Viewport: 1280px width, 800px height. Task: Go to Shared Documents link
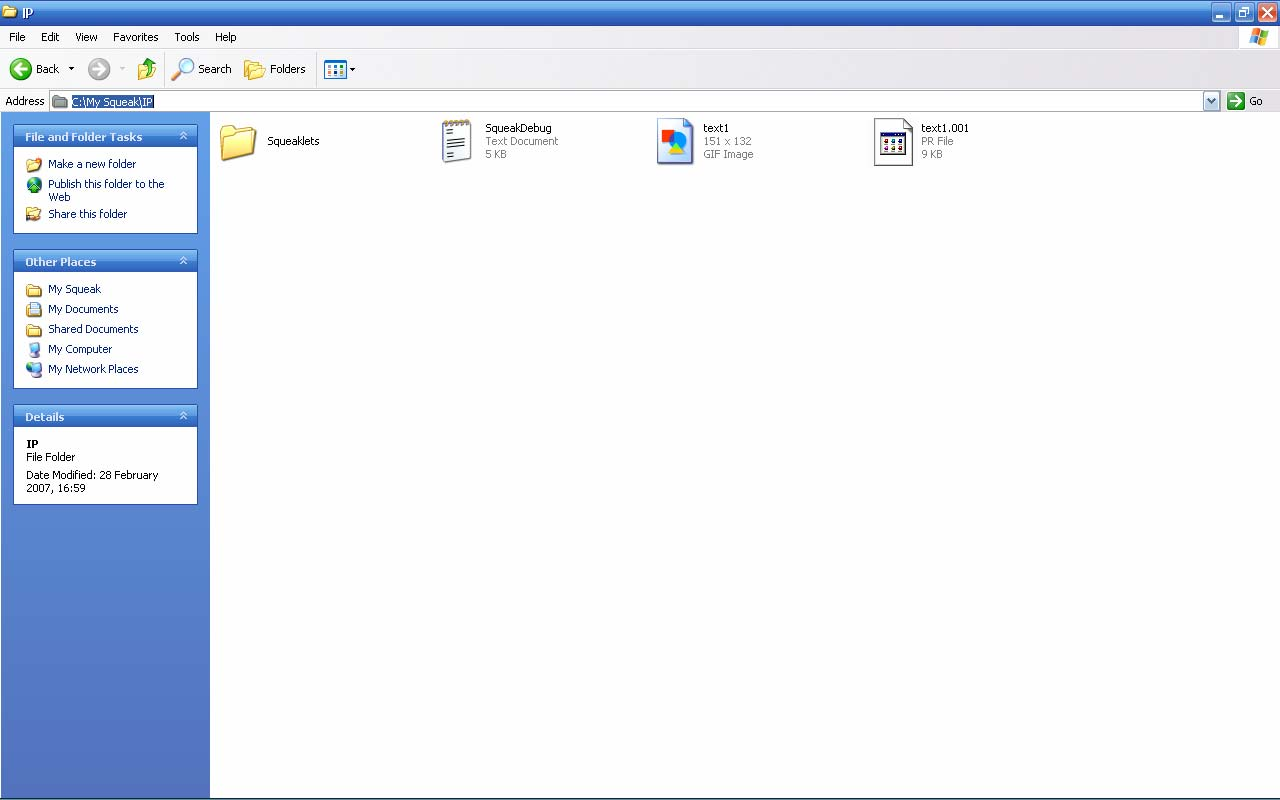coord(93,329)
